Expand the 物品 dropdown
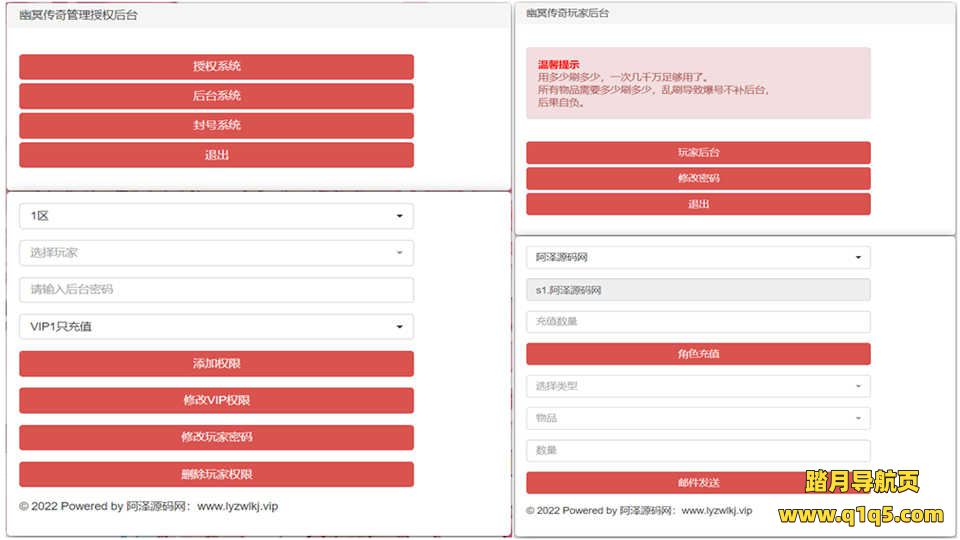This screenshot has width=960, height=540. [x=698, y=418]
